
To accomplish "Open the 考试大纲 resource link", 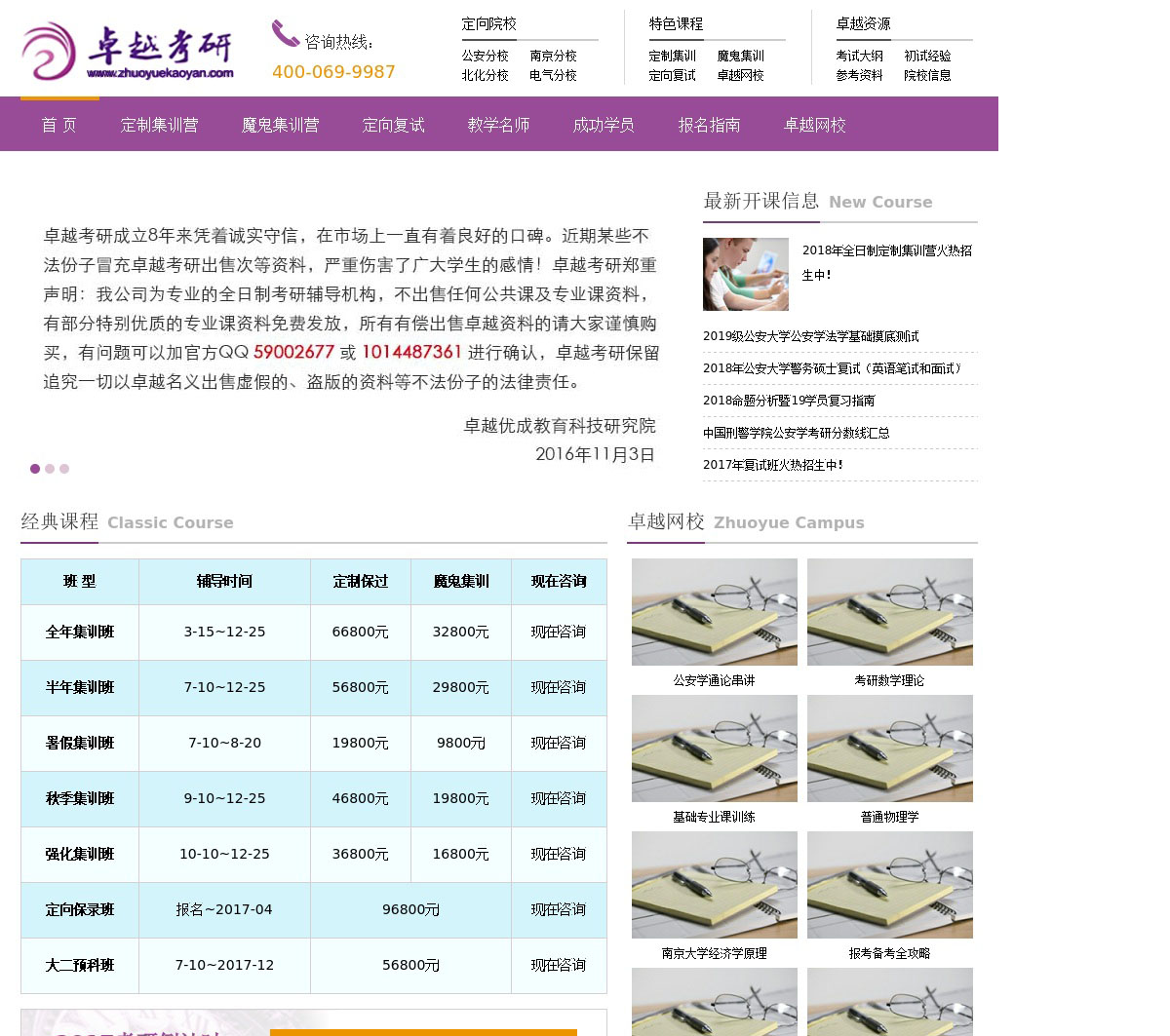I will click(x=859, y=57).
